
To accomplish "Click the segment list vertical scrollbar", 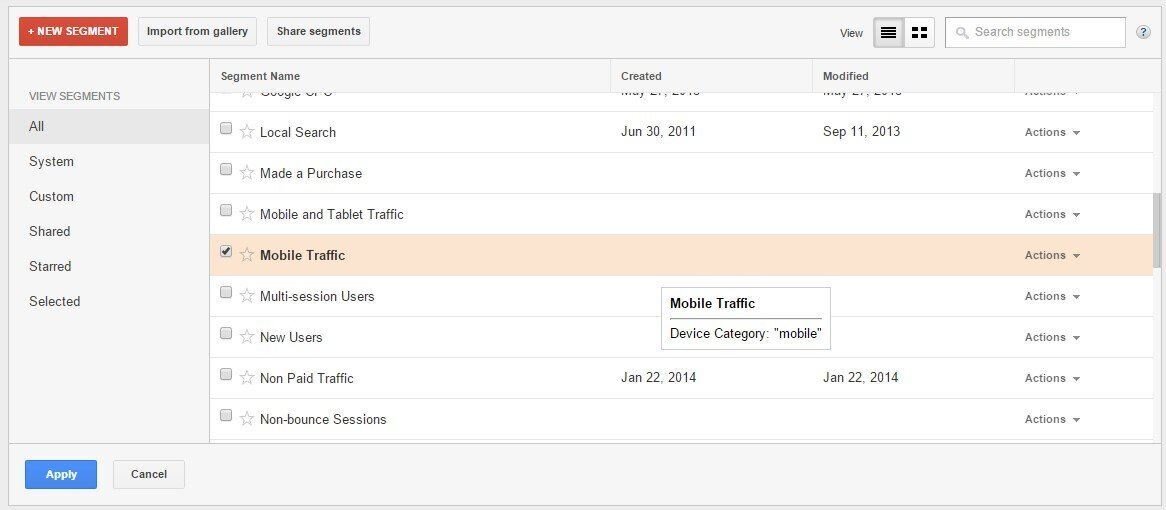I will click(1157, 230).
